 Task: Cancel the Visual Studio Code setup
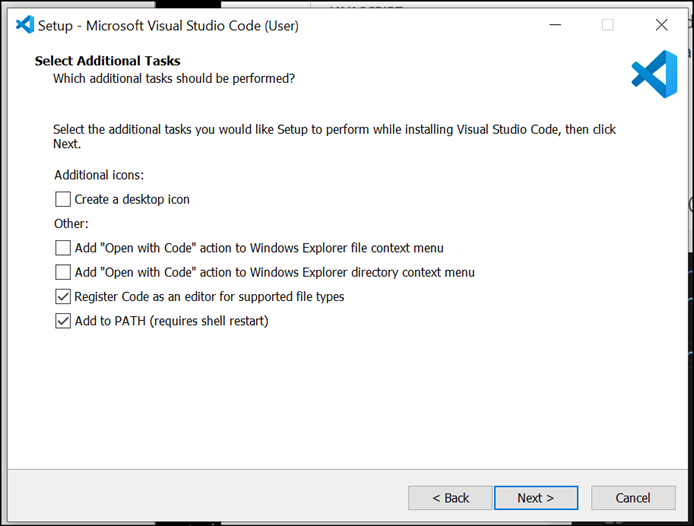tap(632, 498)
